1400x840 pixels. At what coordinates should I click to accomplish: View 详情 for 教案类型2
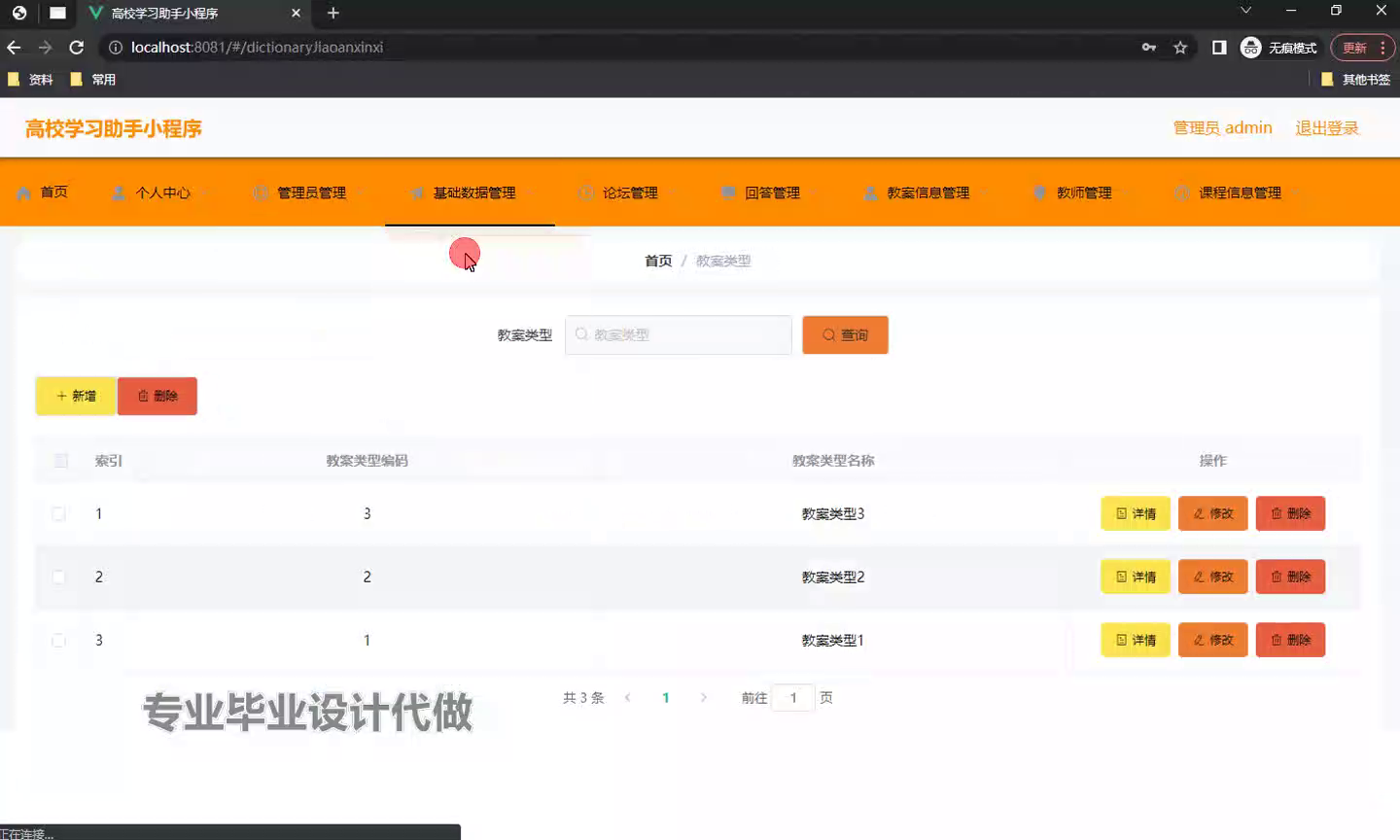click(1136, 577)
